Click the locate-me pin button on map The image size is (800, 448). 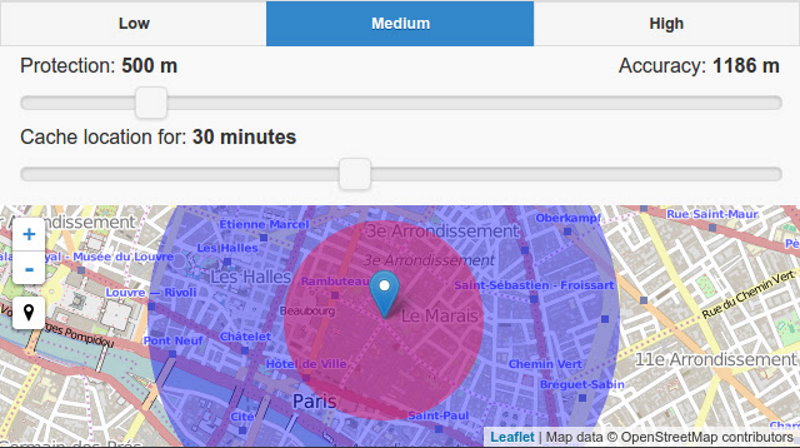[x=29, y=312]
